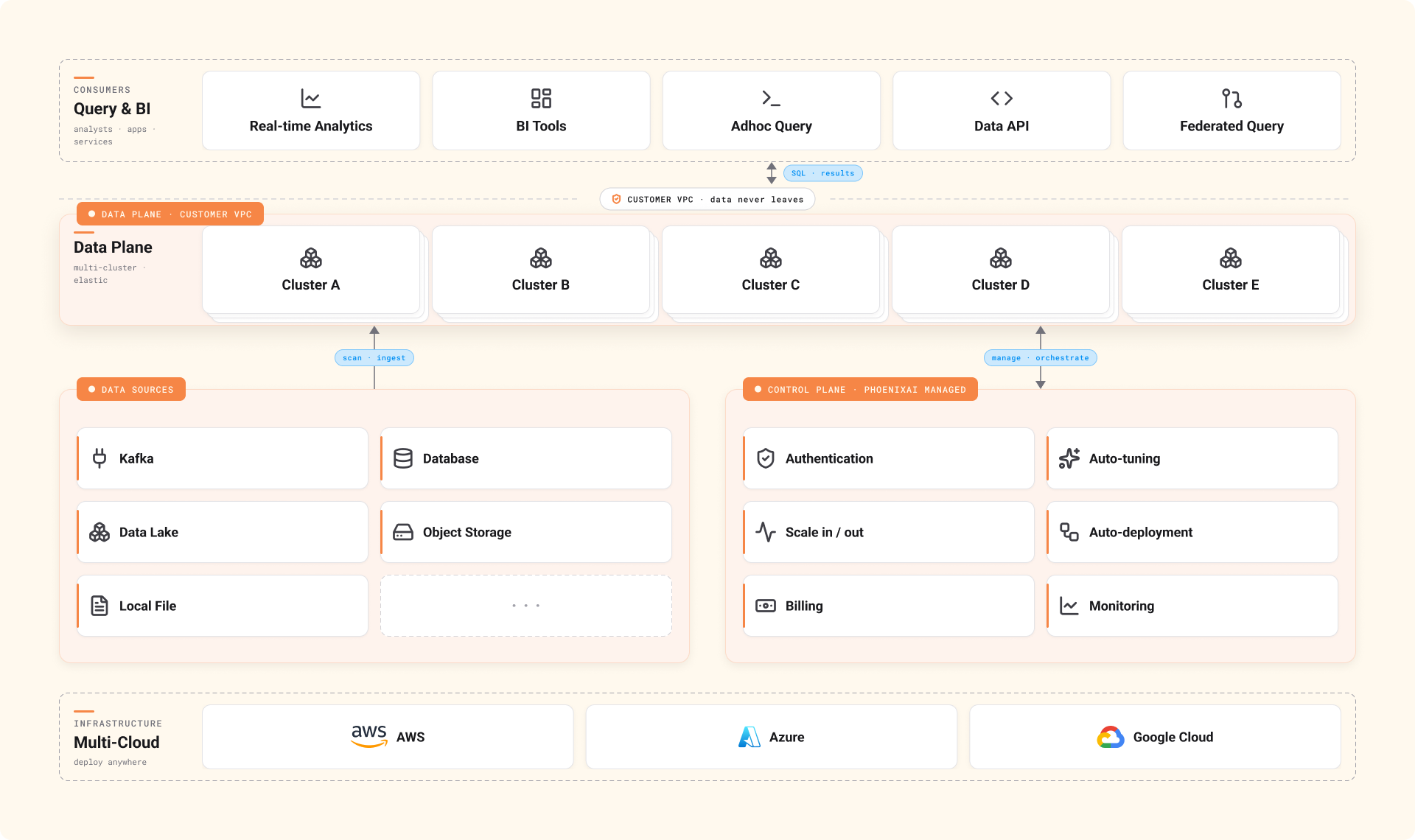
Task: Click the CONTROL PLANE · PHOENIXAI MANAGED badge
Action: pos(860,389)
